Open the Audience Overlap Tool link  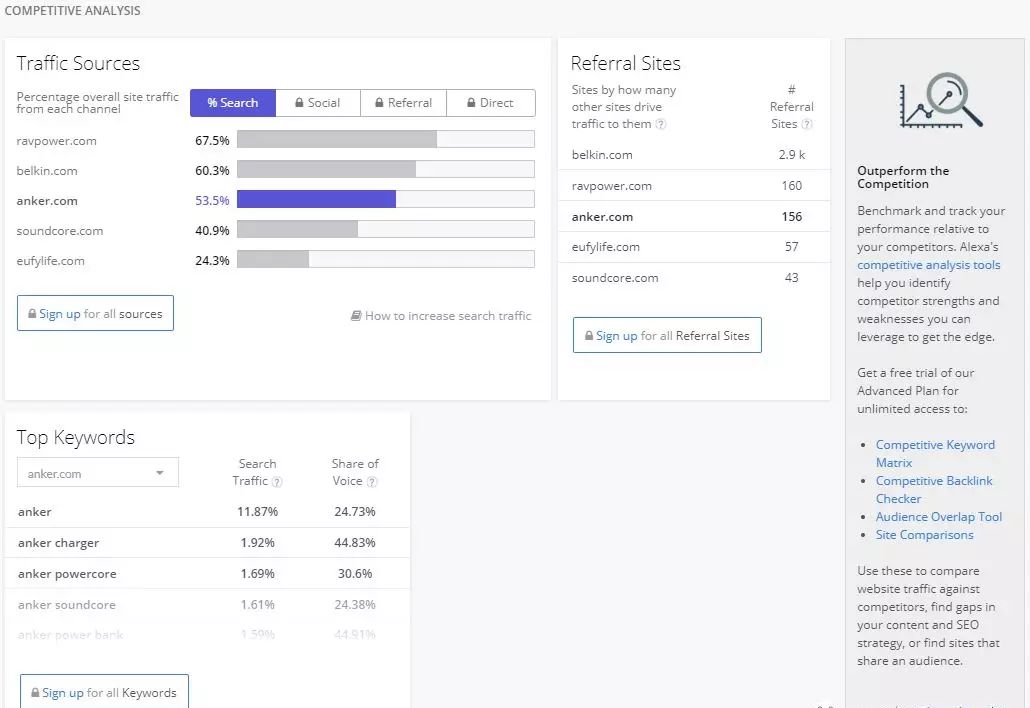point(938,517)
